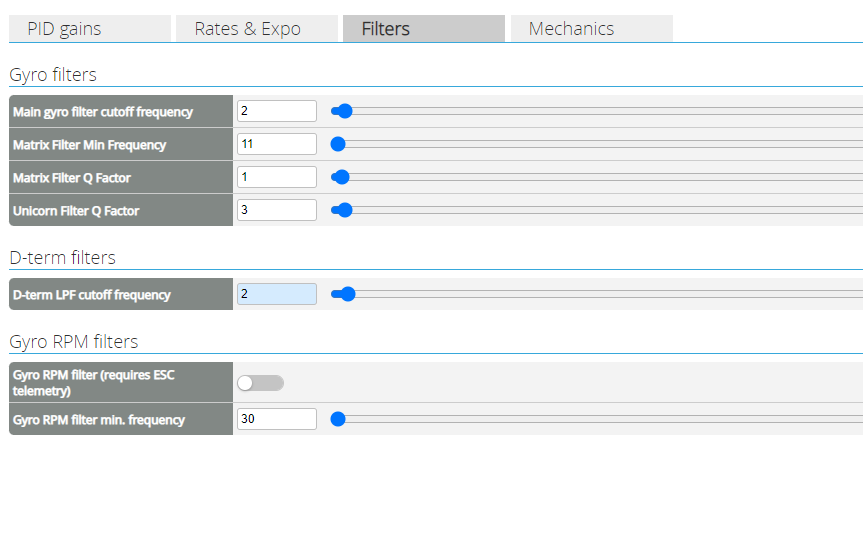Click the Gyro RPM filter (requires ESC telemetry) label

click(94, 383)
